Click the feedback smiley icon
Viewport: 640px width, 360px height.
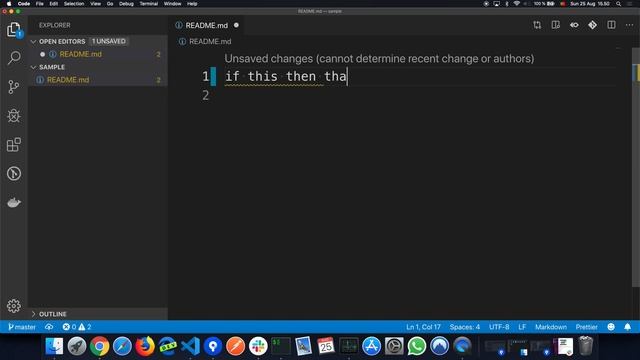(x=611, y=327)
